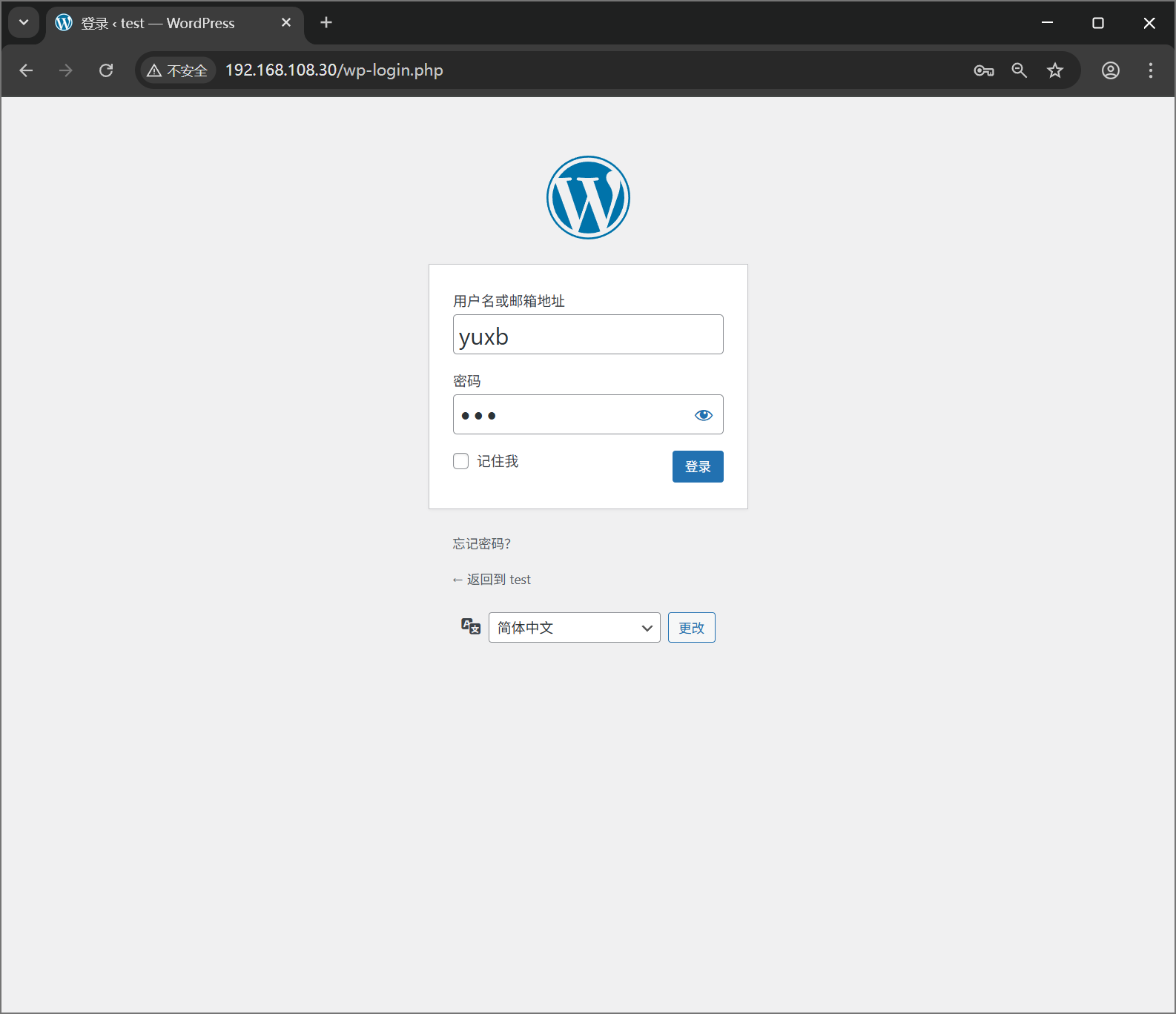The height and width of the screenshot is (1014, 1176).
Task: Open the saved passwords key icon
Action: point(984,70)
